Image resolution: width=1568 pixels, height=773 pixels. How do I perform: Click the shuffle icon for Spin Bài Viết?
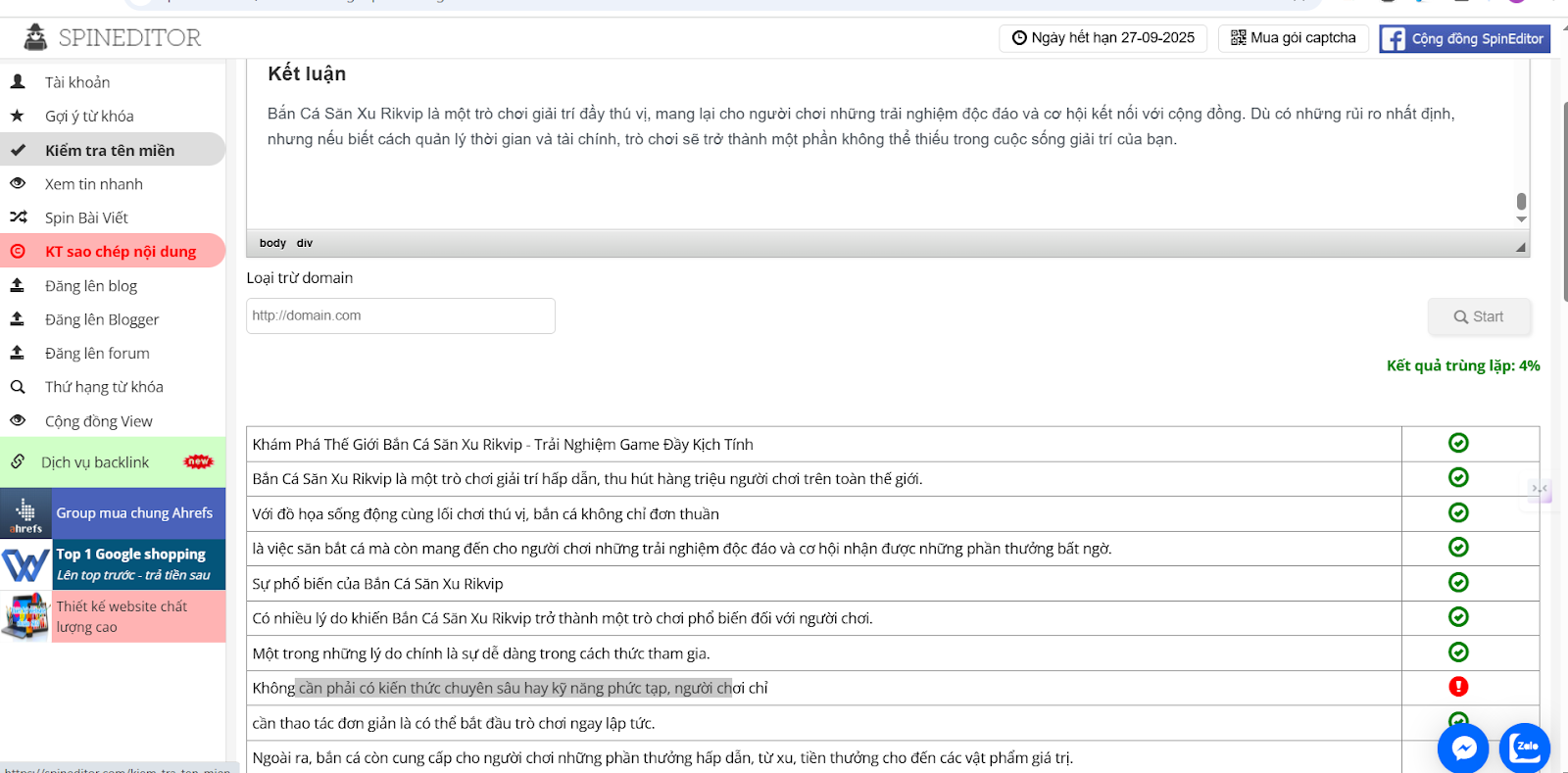pos(18,217)
